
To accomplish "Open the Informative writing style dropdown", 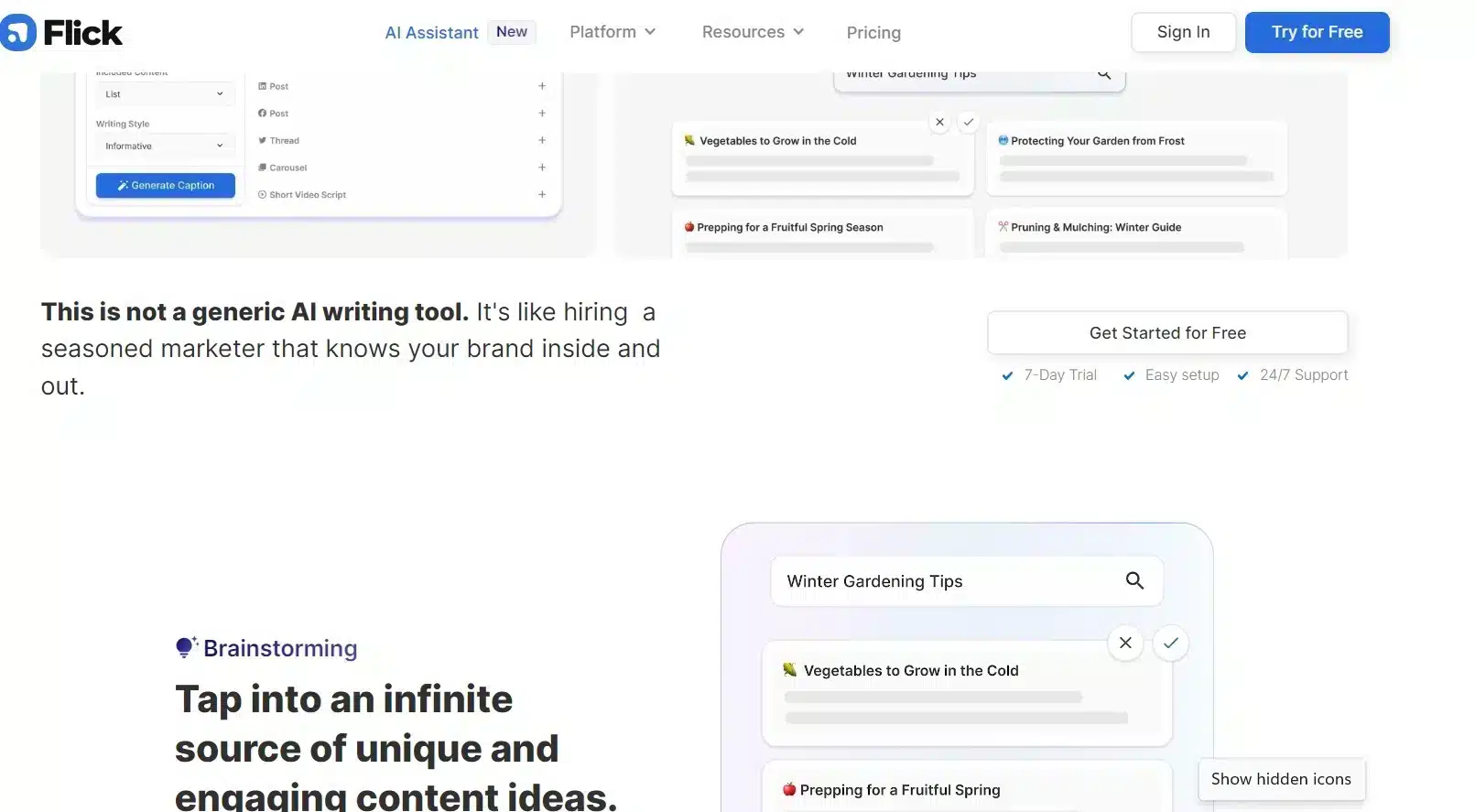I will 165,146.
